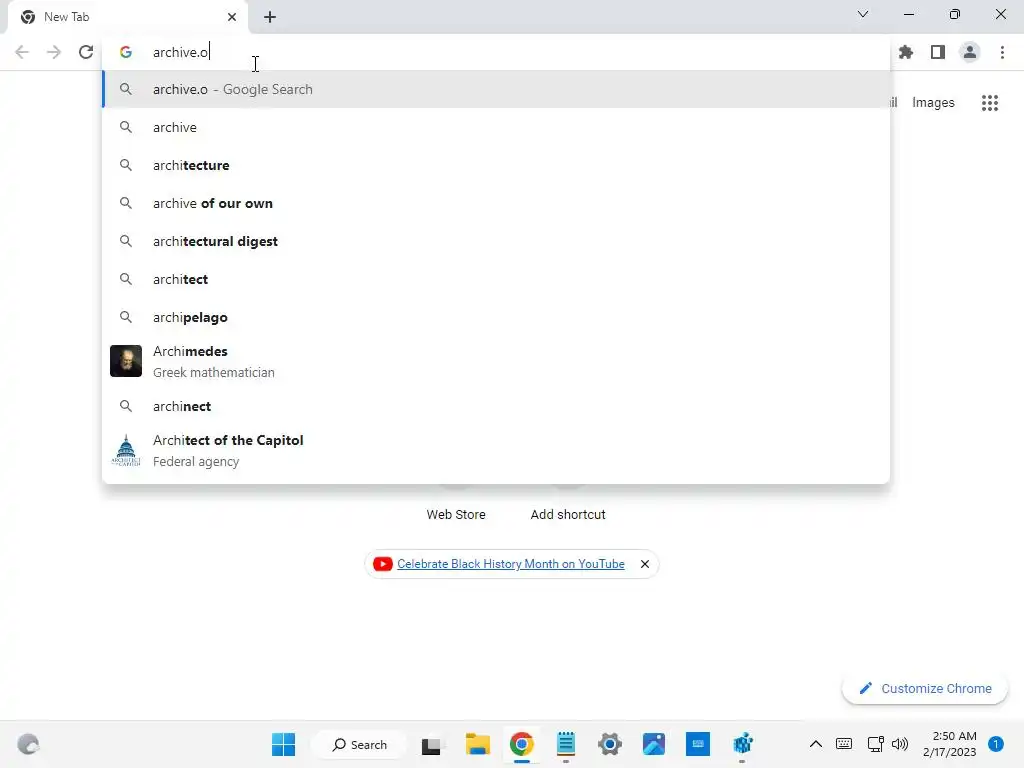This screenshot has width=1024, height=768.
Task: Open Chrome's three-dot menu
Action: pos(1002,52)
